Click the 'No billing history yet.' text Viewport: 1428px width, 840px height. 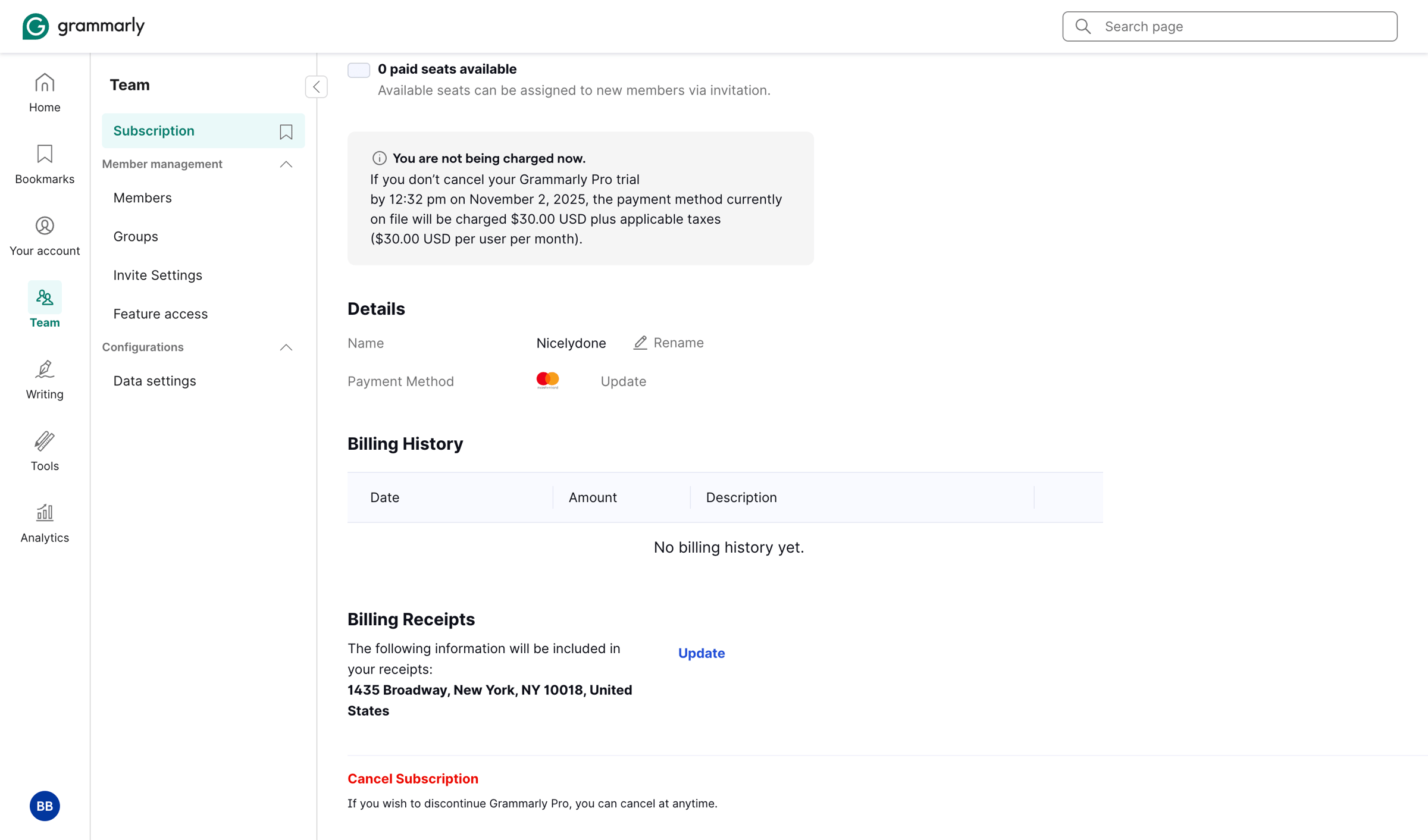(729, 547)
